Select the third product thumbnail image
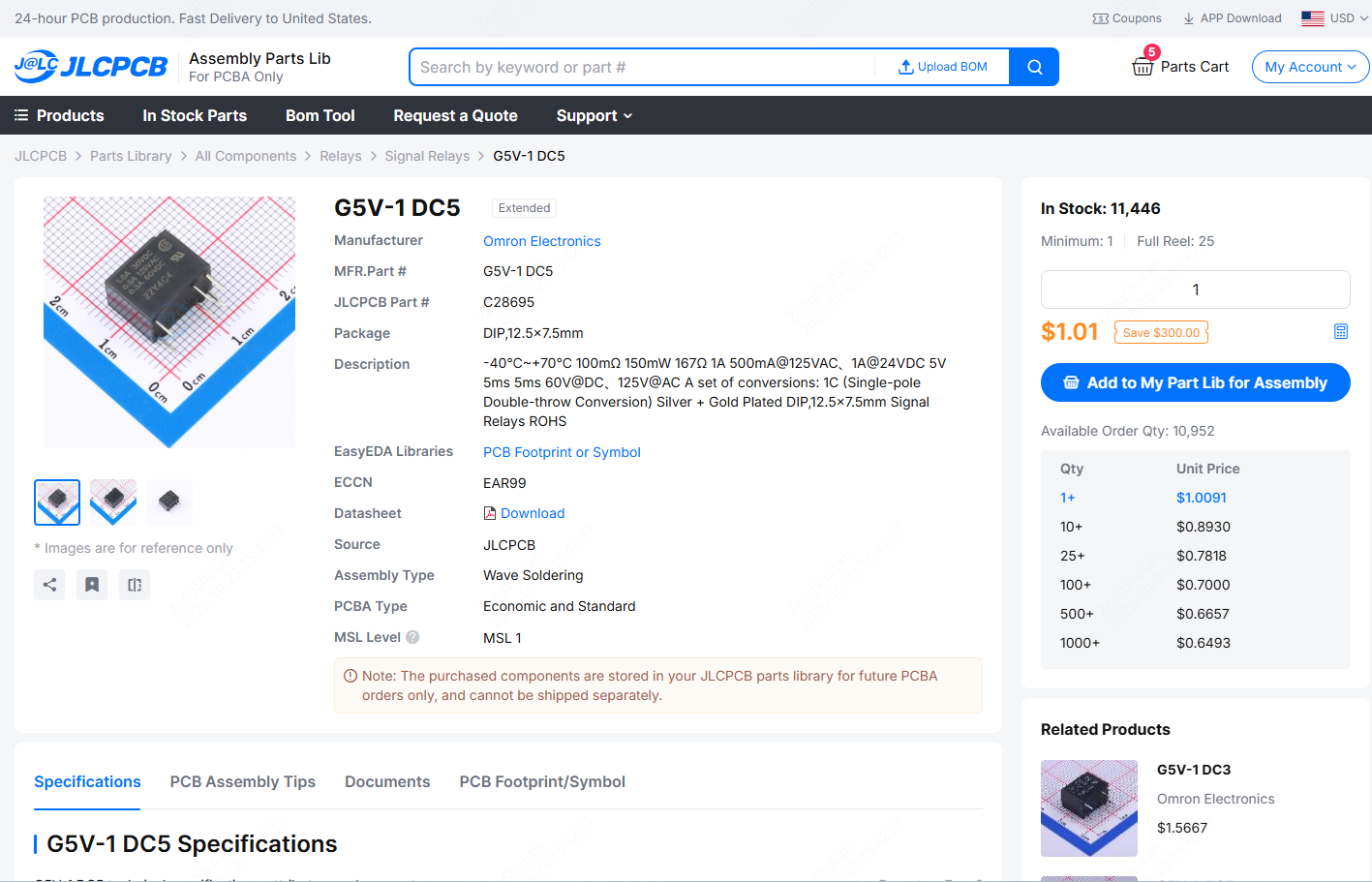The image size is (1372, 882). [169, 502]
